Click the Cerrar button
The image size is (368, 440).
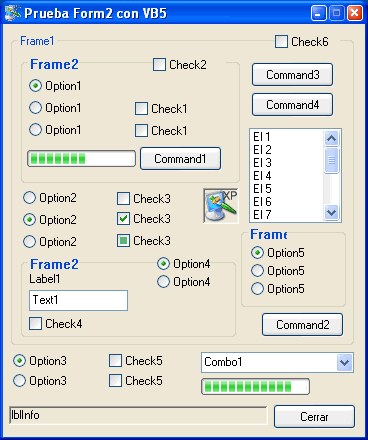(314, 417)
